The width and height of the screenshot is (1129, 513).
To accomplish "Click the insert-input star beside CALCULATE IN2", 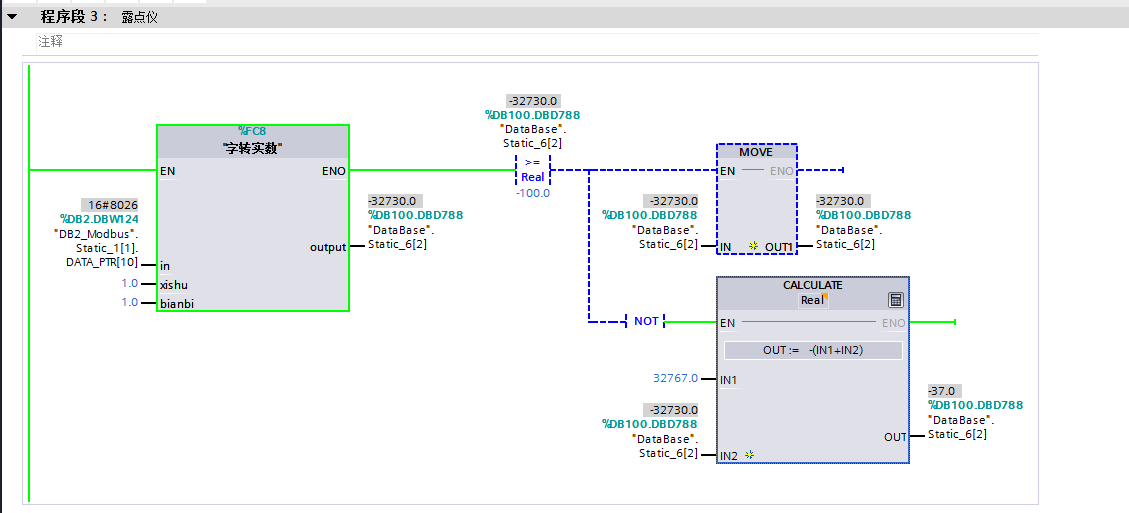I will pos(750,455).
